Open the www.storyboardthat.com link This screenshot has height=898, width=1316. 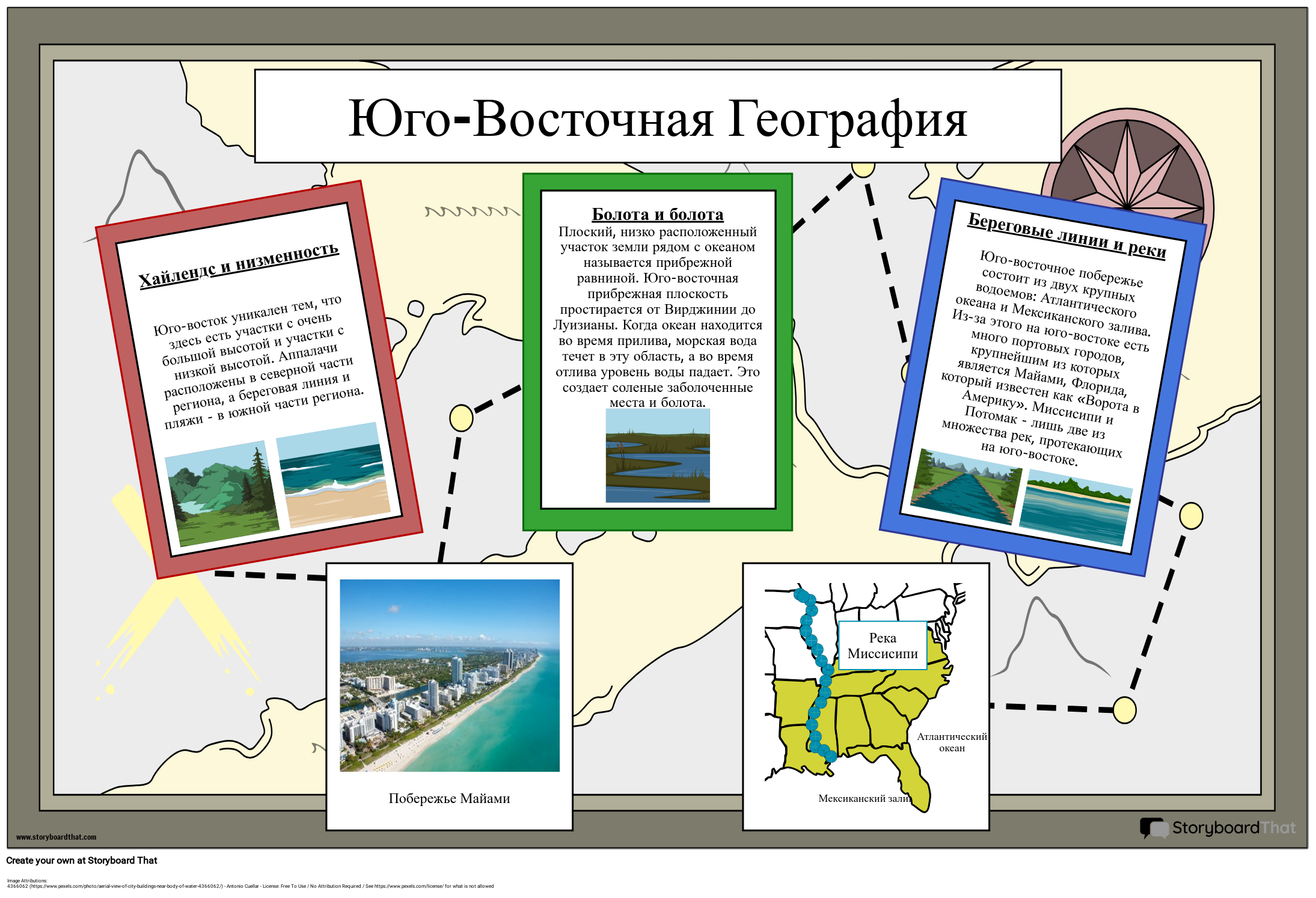tap(56, 837)
